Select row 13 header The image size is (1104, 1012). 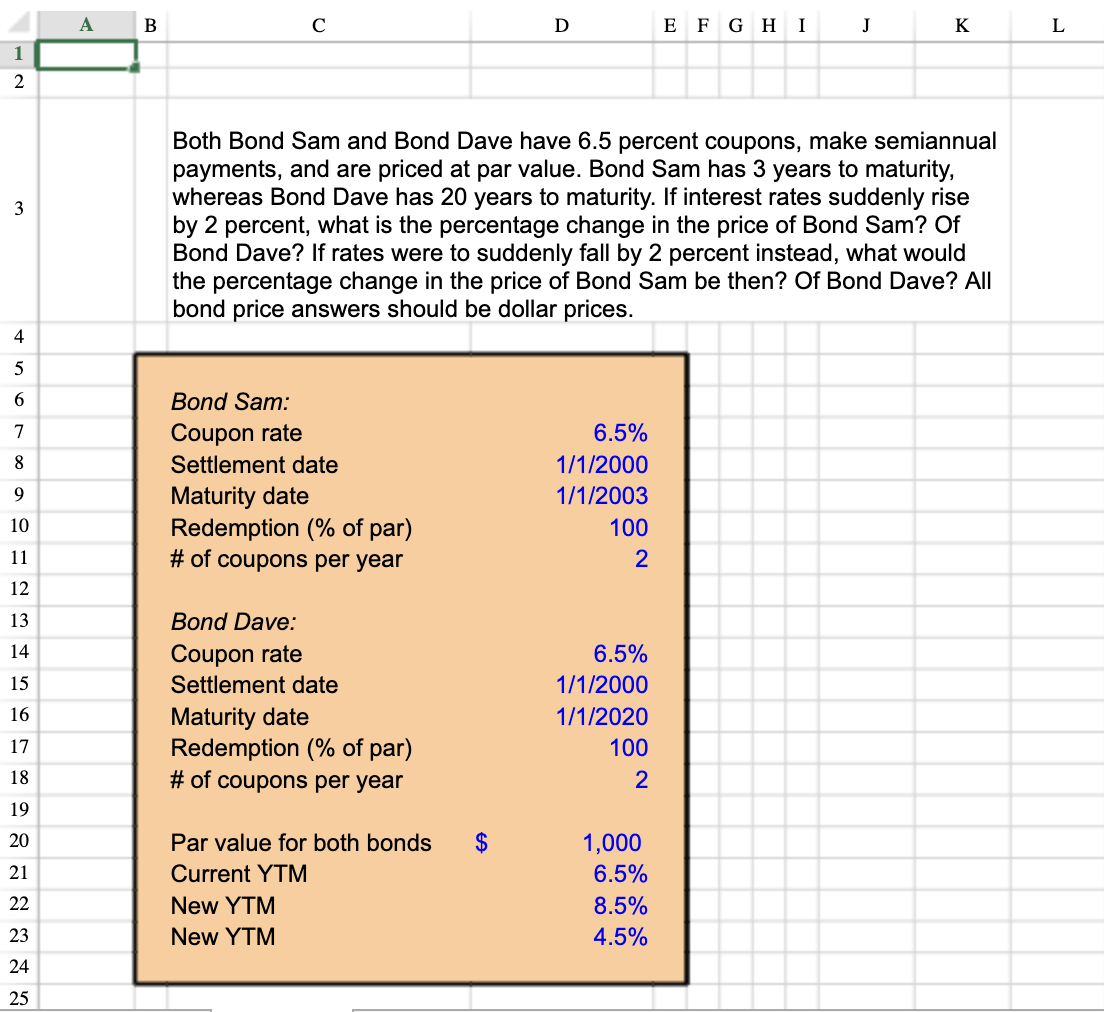pyautogui.click(x=19, y=620)
